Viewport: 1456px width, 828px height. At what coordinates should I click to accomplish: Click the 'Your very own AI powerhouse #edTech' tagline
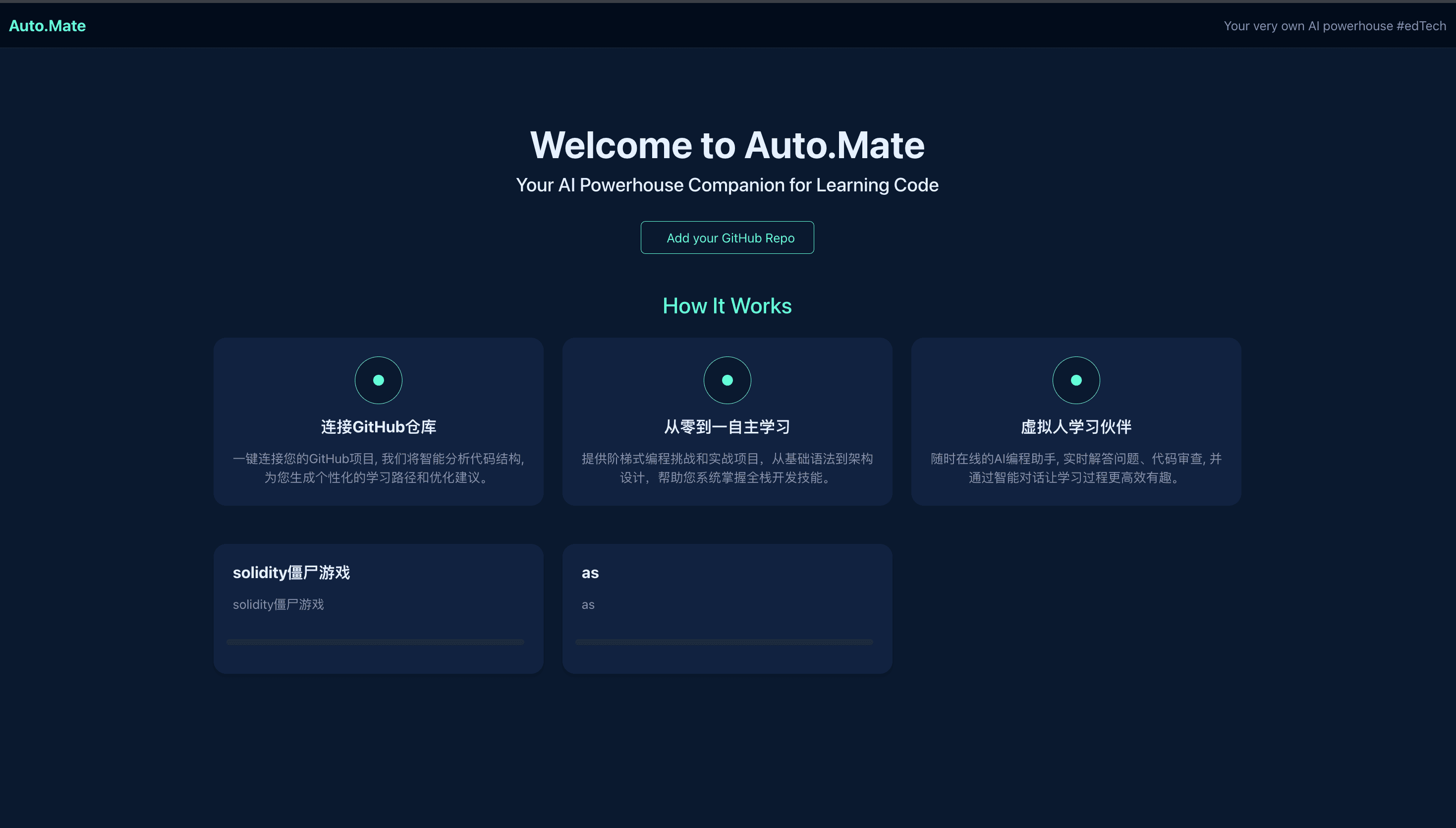[1335, 26]
